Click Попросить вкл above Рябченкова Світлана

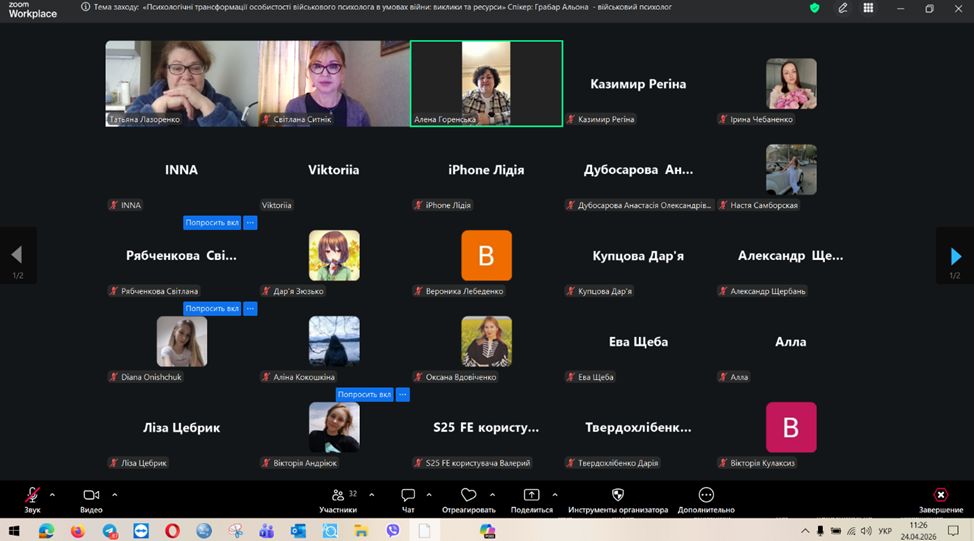211,223
